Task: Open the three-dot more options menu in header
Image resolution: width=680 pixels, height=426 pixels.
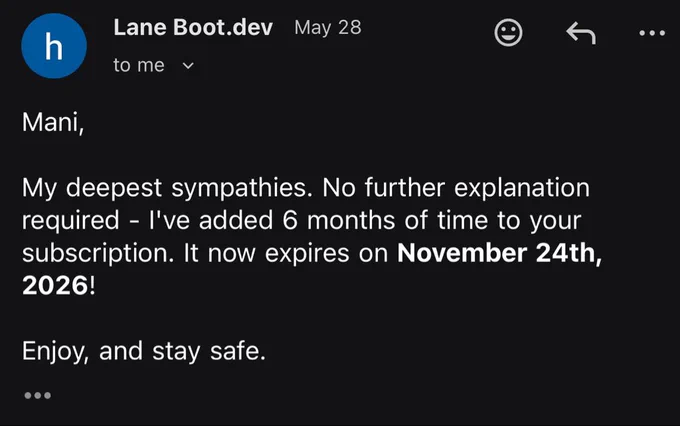Action: tap(652, 33)
